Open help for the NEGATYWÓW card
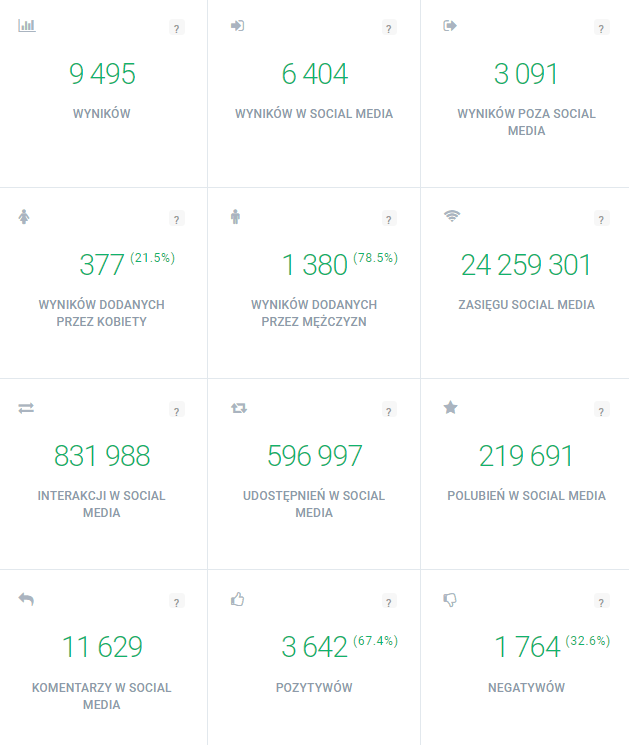 [x=601, y=602]
